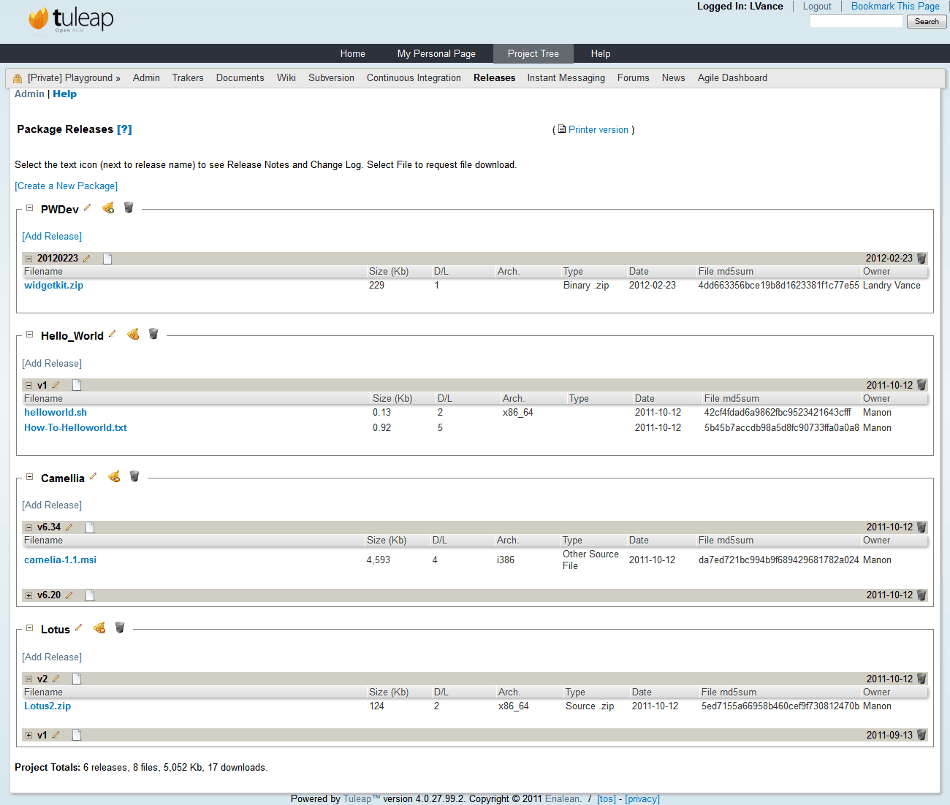Click the monitor package icon for Hello_World
This screenshot has width=950, height=805.
[x=133, y=334]
